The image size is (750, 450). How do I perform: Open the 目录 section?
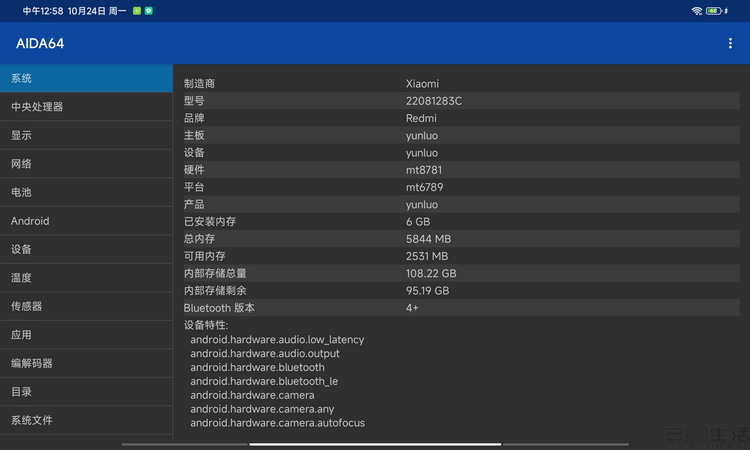(86, 392)
